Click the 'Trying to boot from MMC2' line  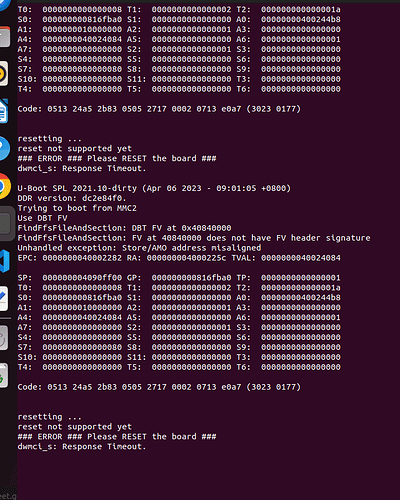click(77, 208)
